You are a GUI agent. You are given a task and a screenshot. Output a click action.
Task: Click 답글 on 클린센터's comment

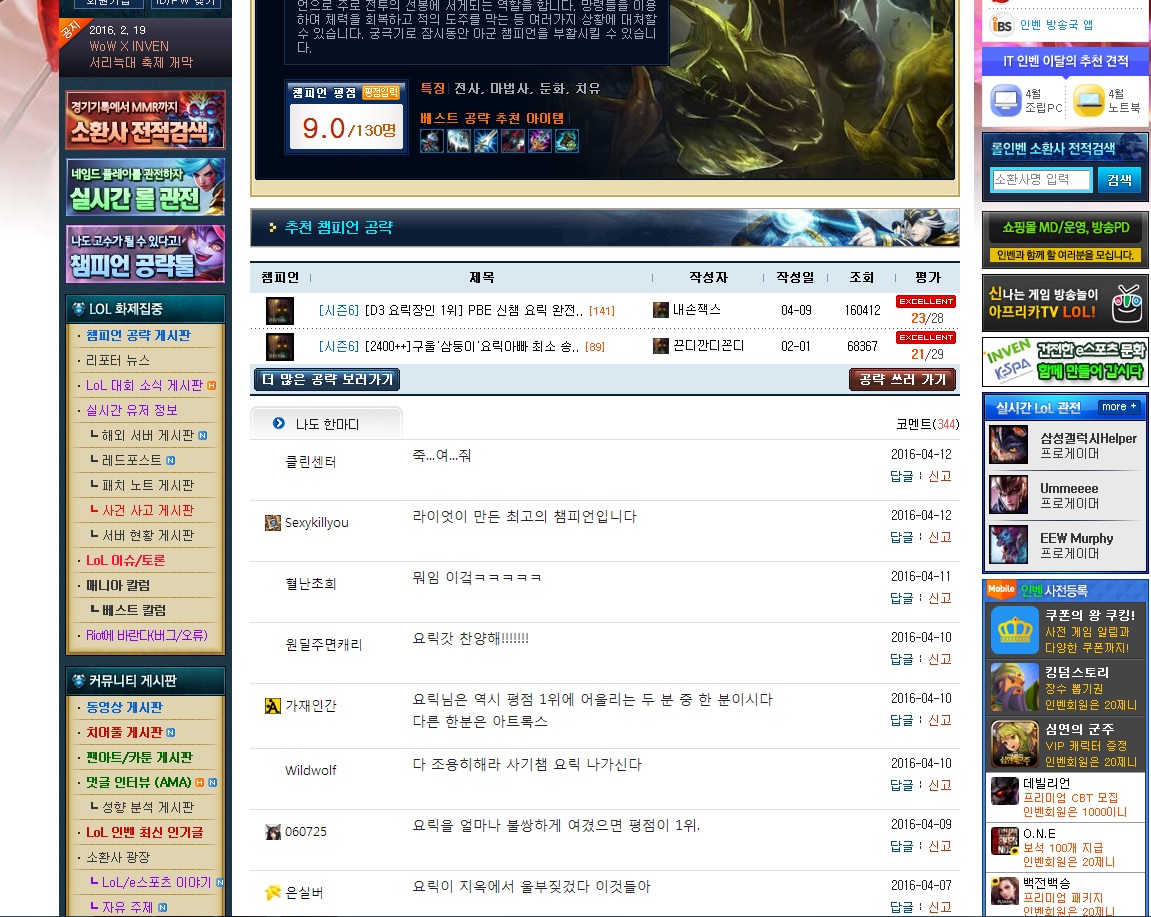[x=901, y=476]
